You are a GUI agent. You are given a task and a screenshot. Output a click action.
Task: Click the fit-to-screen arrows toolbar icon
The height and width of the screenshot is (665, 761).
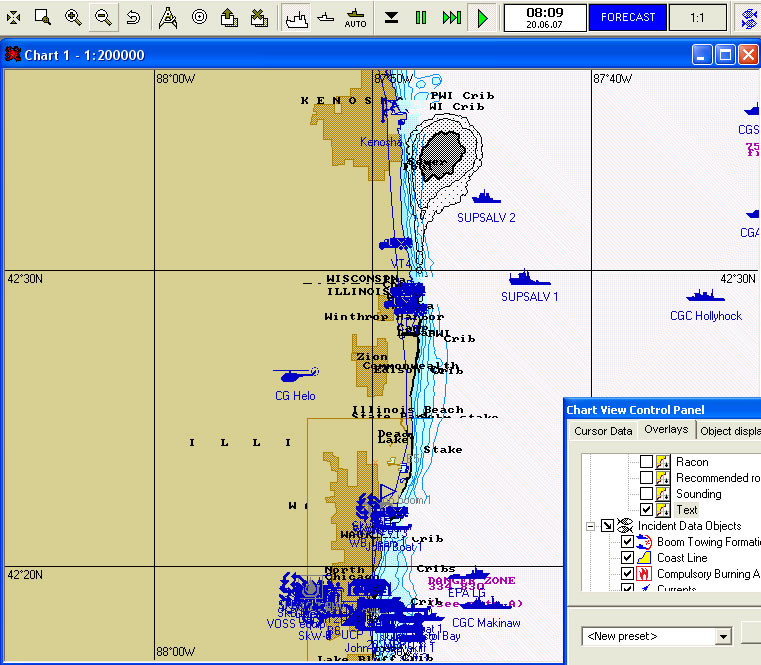(x=14, y=18)
